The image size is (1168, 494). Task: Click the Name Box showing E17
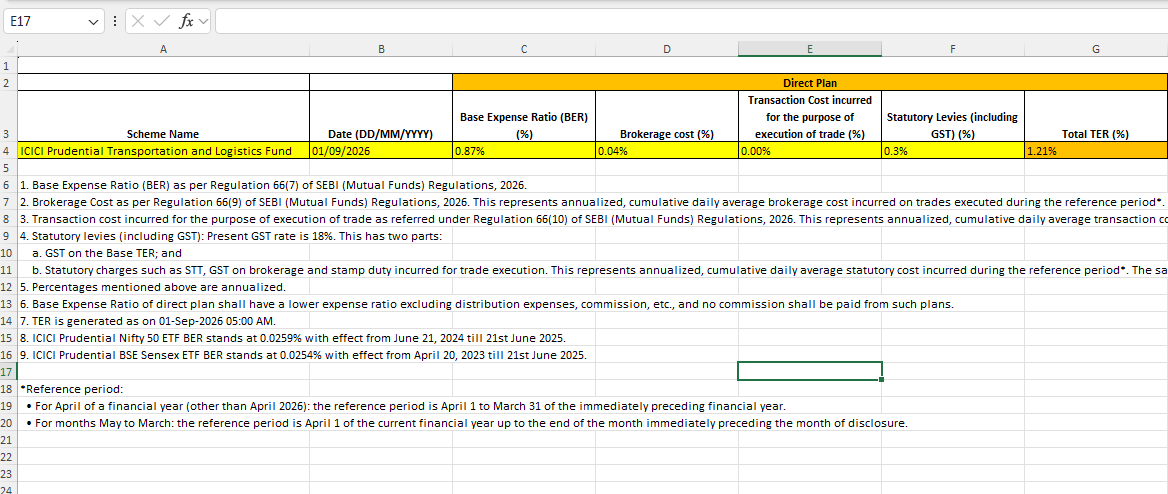pos(46,22)
